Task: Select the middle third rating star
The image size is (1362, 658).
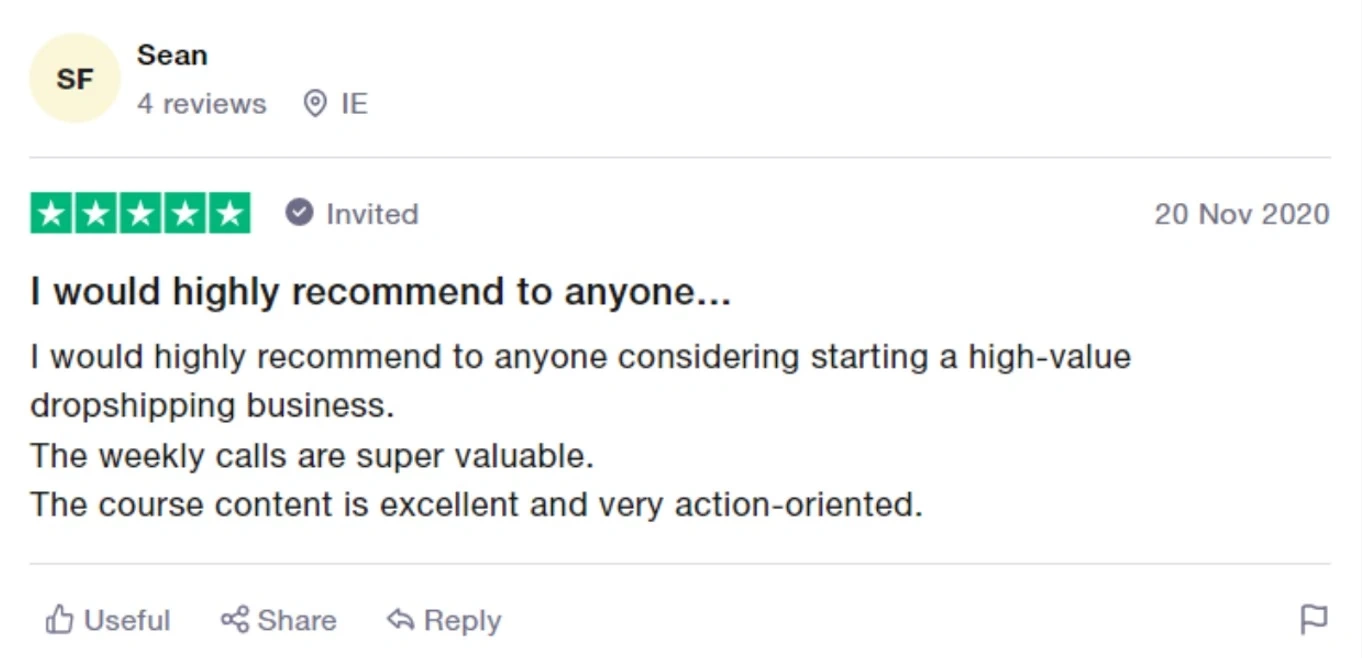Action: (x=141, y=213)
